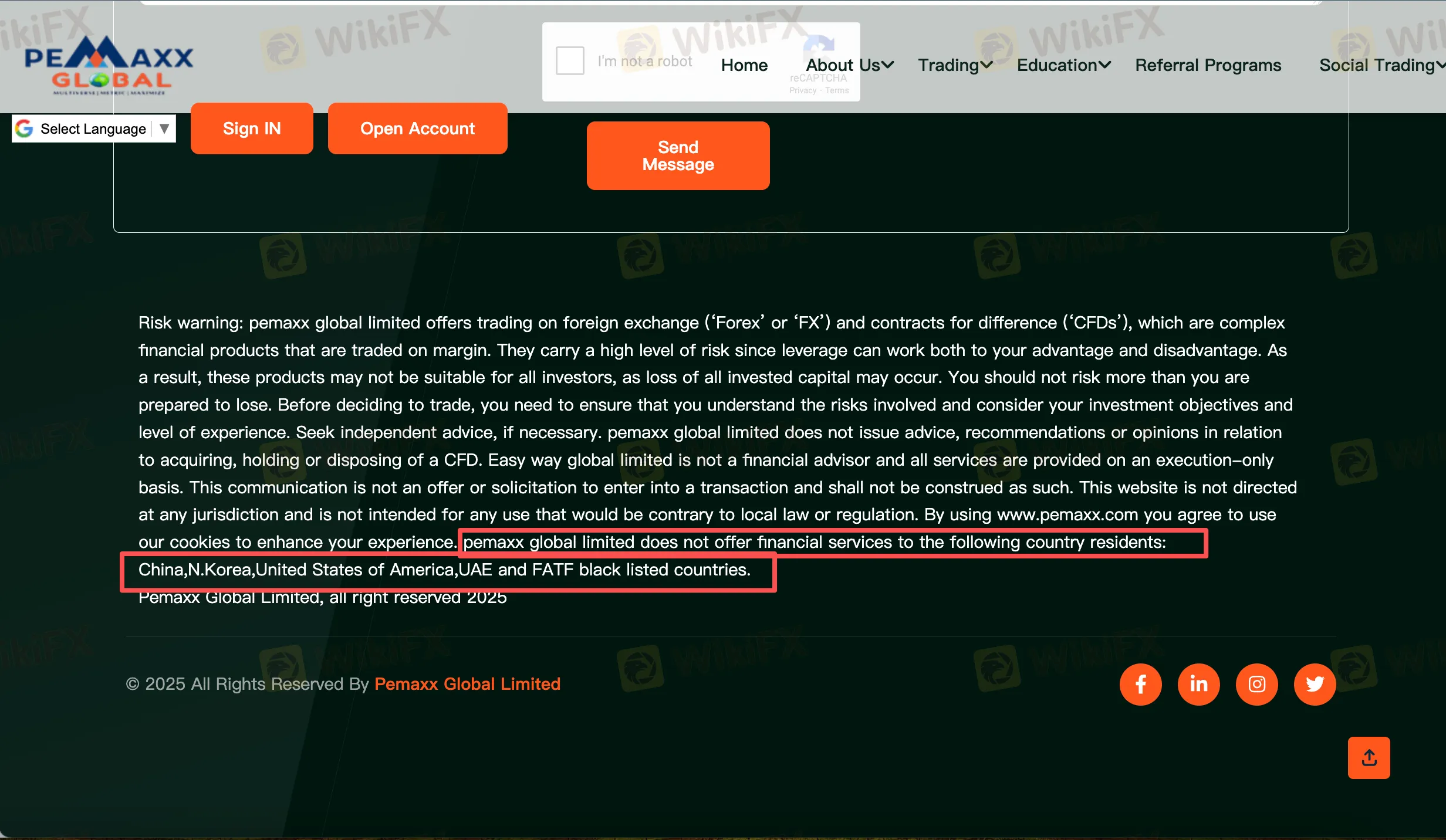The height and width of the screenshot is (840, 1446).
Task: Open the Select Language dropdown
Action: (94, 128)
